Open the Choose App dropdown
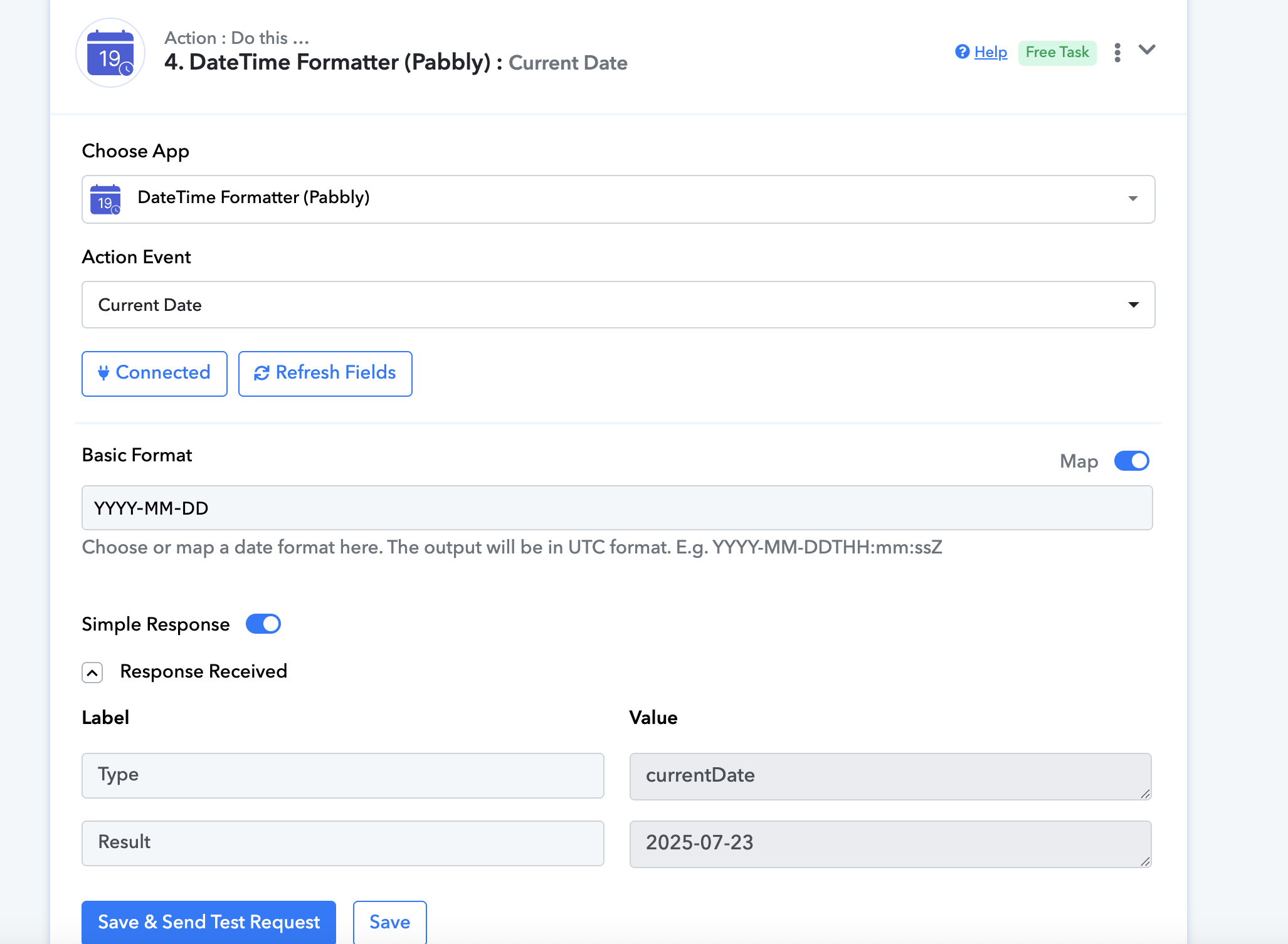This screenshot has width=1288, height=944. (618, 199)
